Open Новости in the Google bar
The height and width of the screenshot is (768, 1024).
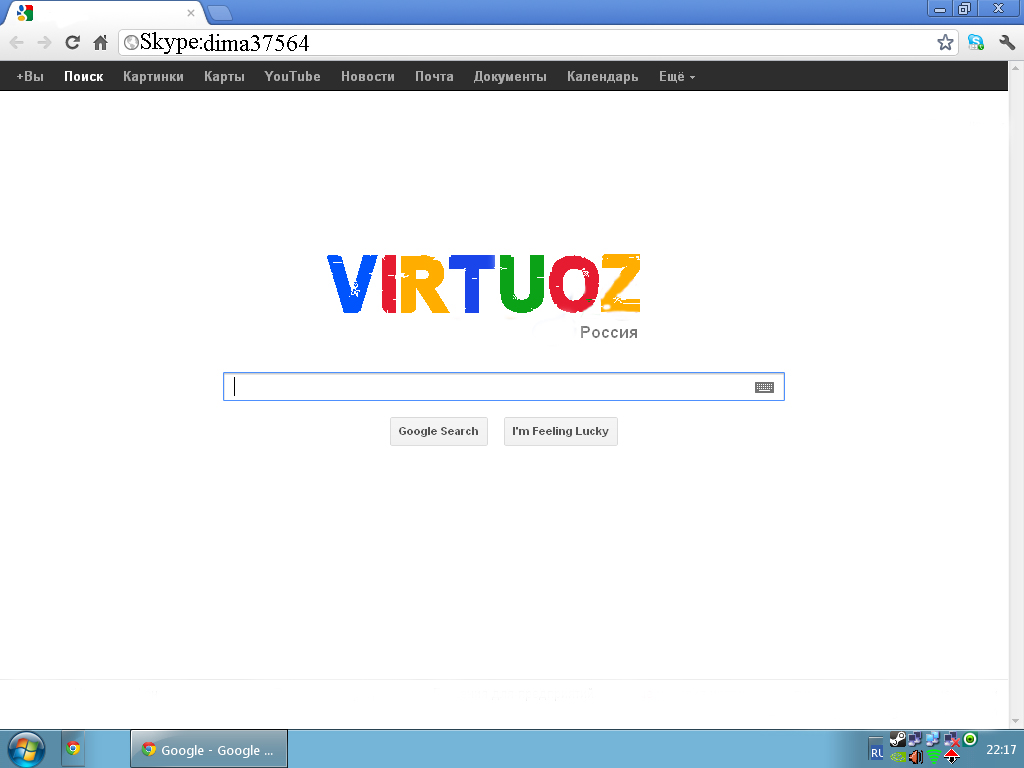(x=368, y=76)
